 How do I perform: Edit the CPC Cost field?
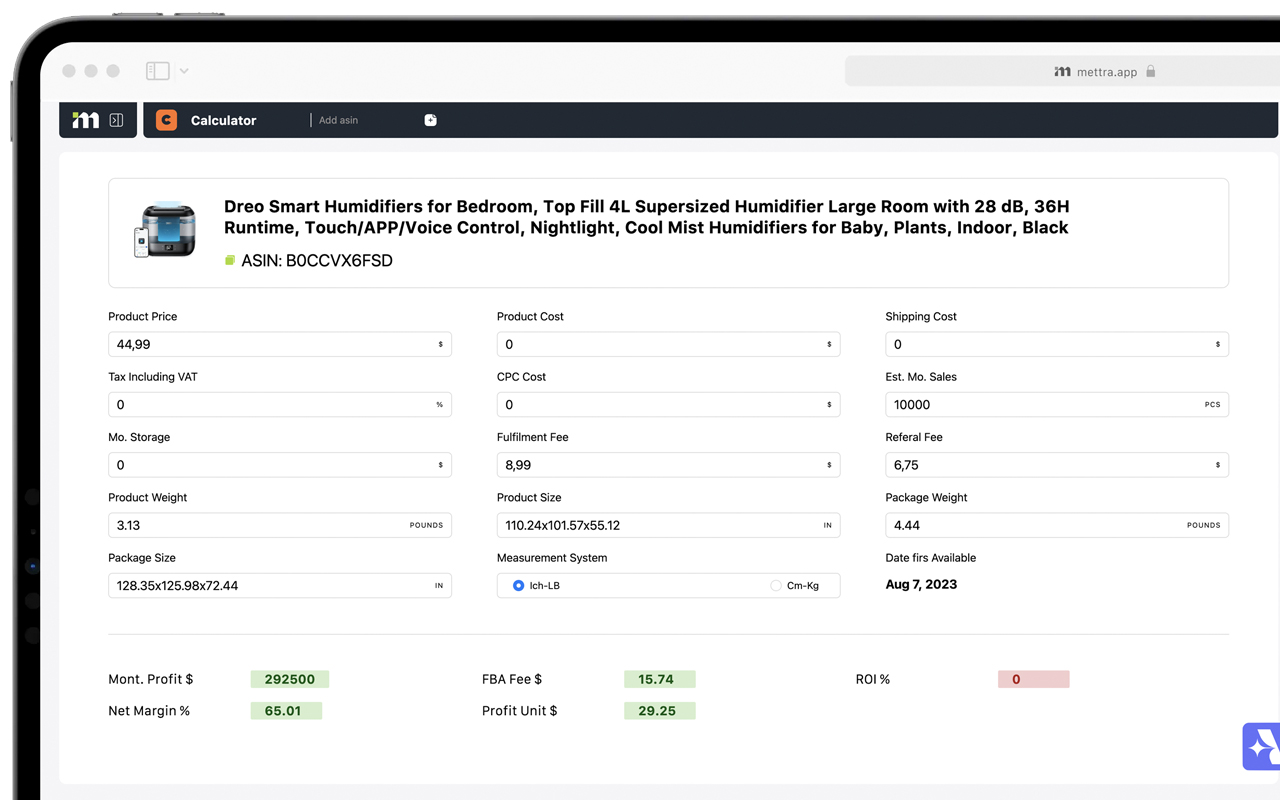point(668,405)
